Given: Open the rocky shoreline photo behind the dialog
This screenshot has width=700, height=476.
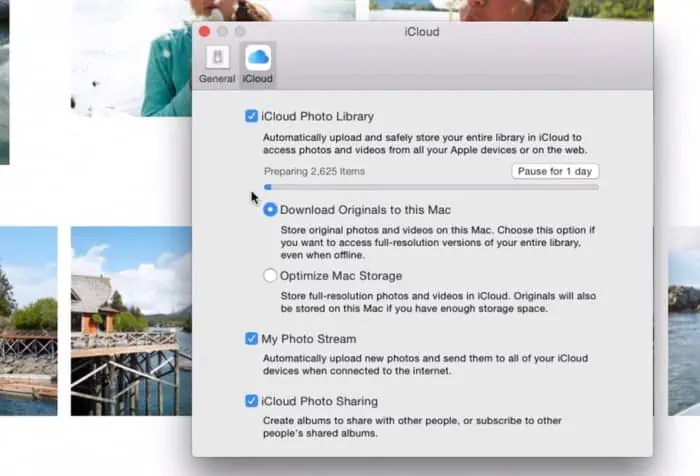Looking at the screenshot, I should 683,321.
